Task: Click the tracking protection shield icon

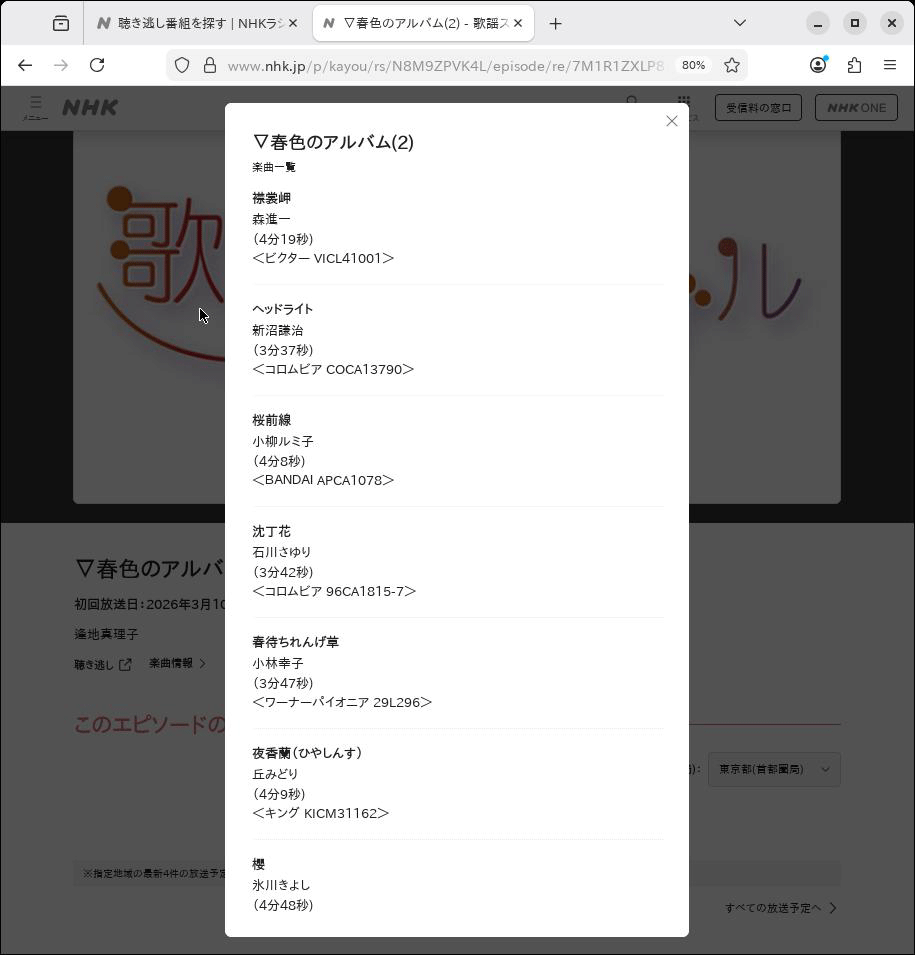Action: pyautogui.click(x=181, y=65)
